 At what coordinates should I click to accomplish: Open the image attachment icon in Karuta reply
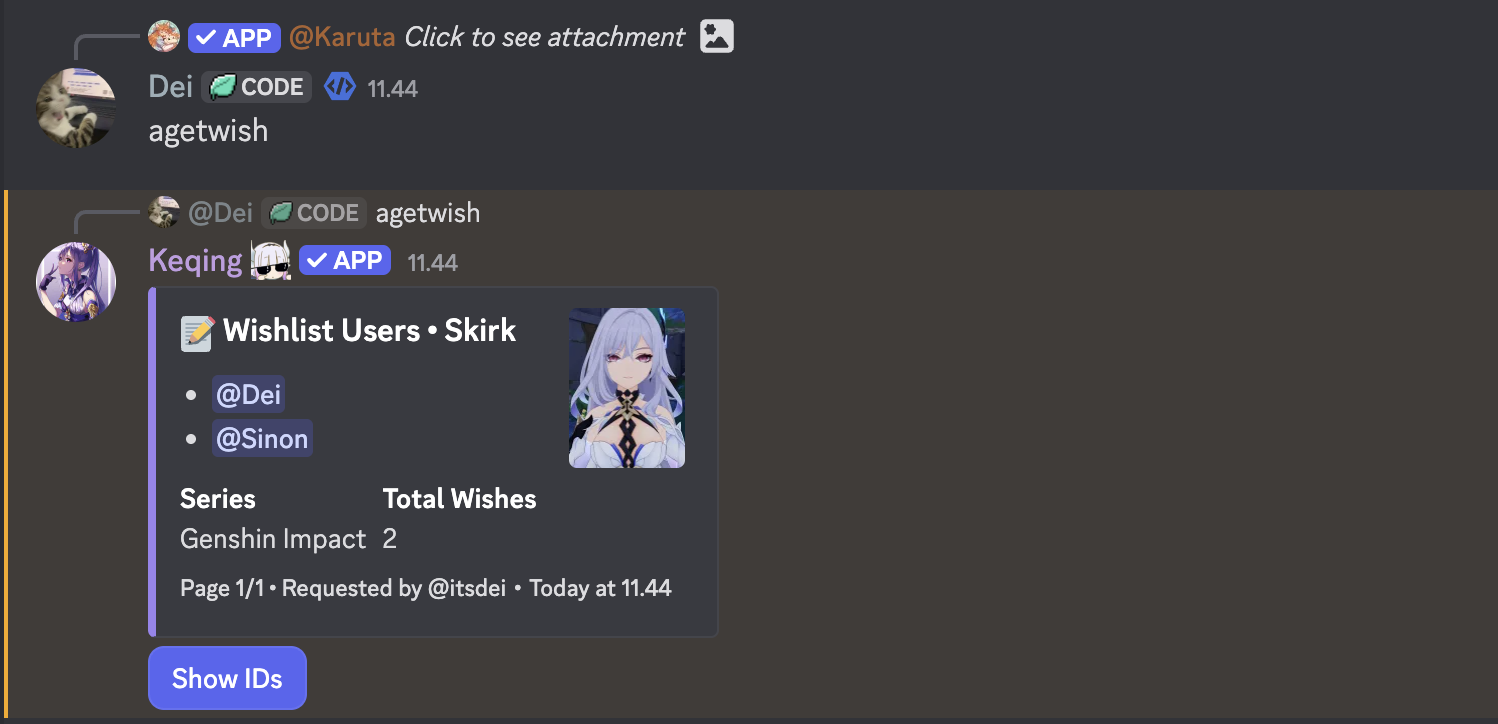tap(717, 37)
